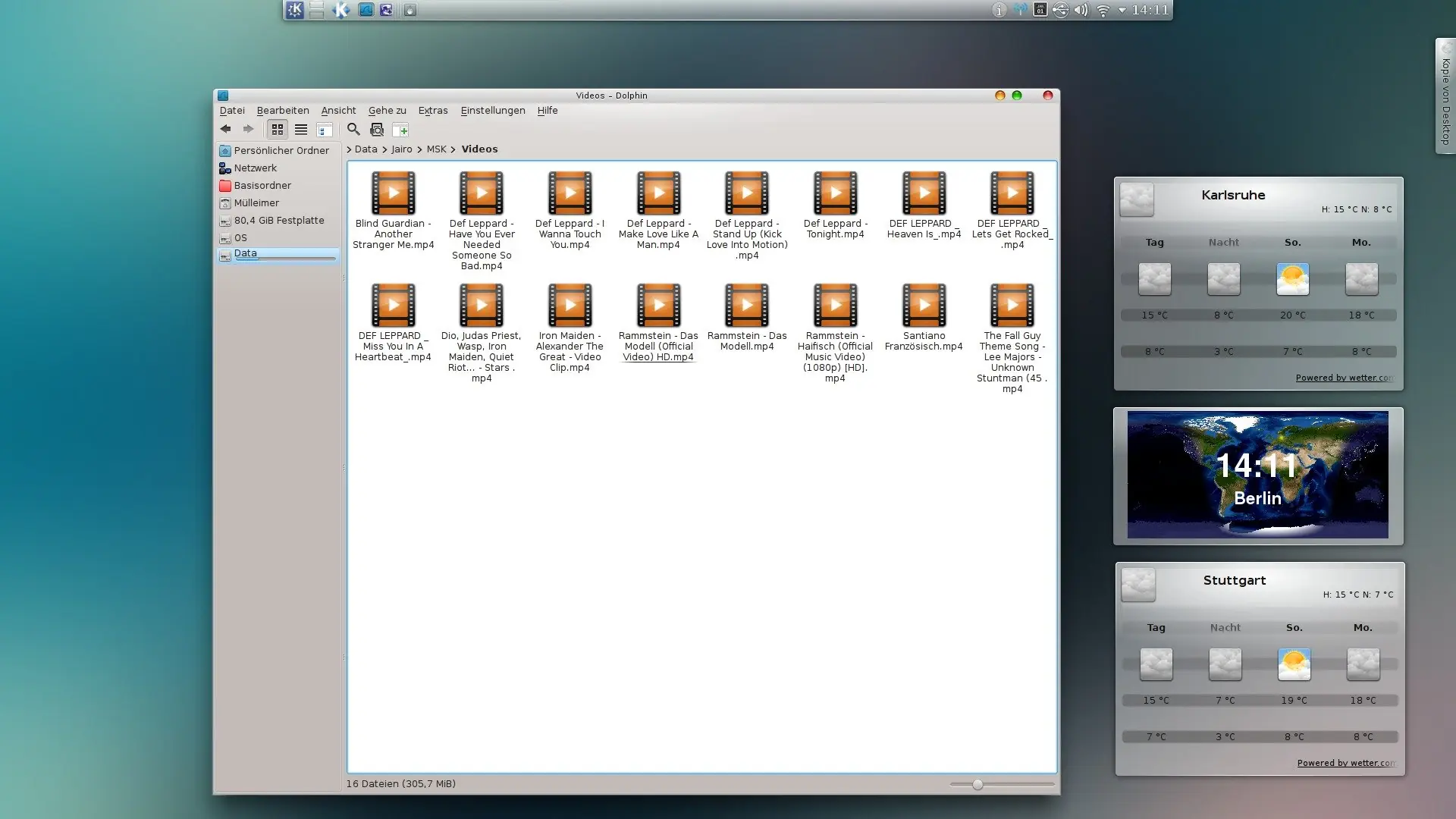Select Rammstein - Haifisch video icon

(835, 306)
